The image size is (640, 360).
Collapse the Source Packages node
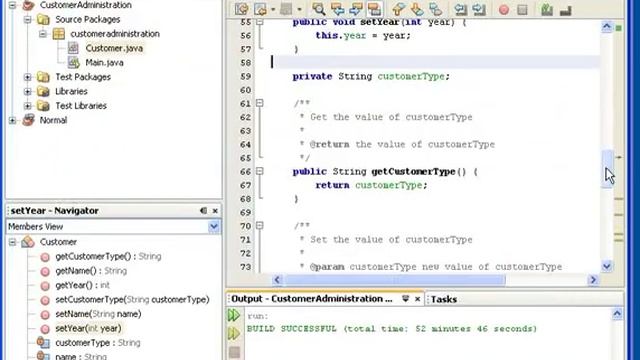[x=27, y=19]
